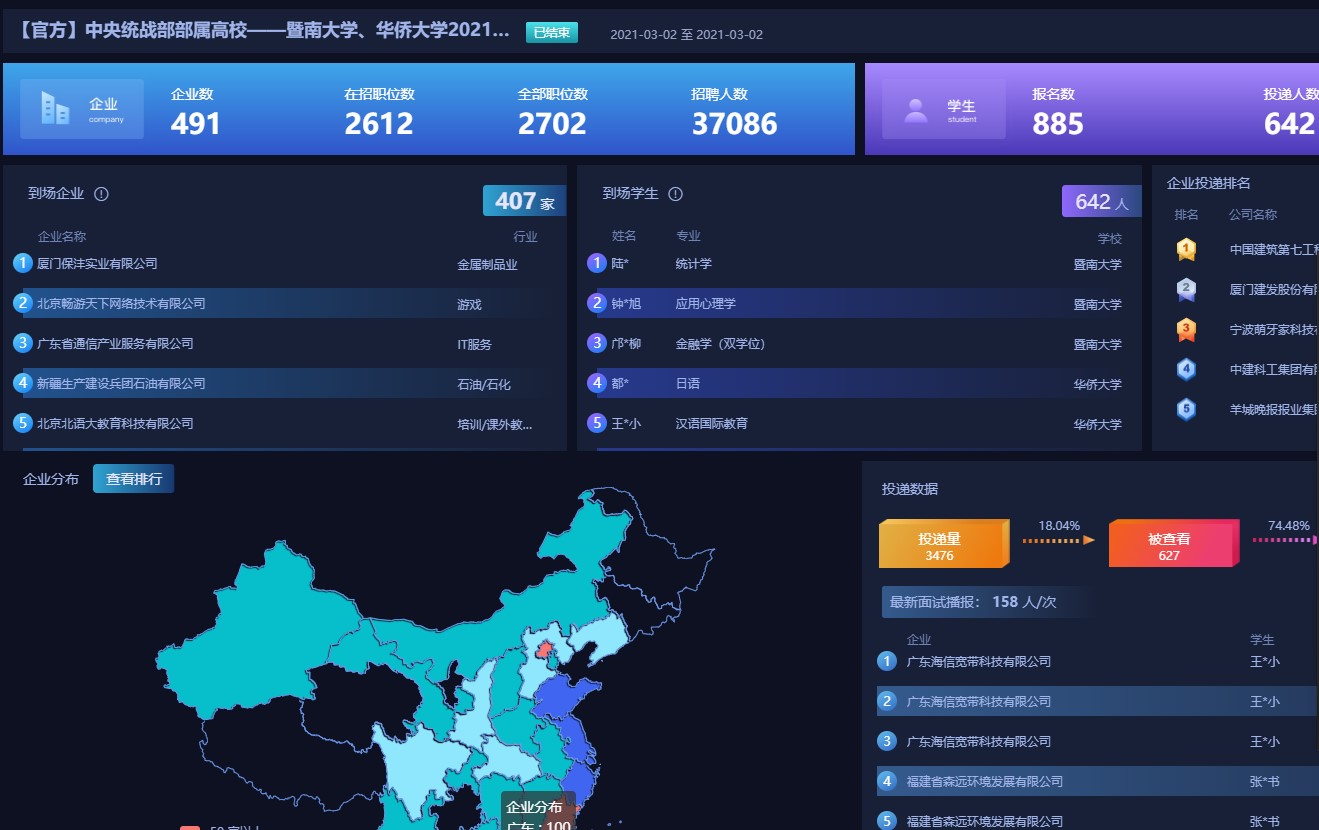Click major cell 汉语国际教育

tap(711, 424)
